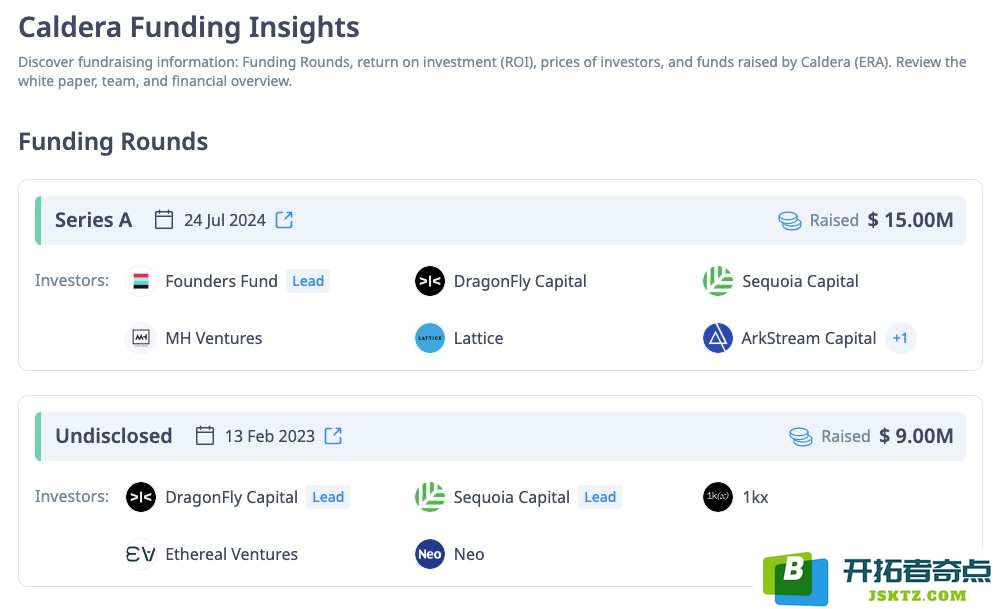Click the DragonFly Capital logo in Series A
Viewport: 1003px width, 609px height.
pyautogui.click(x=430, y=281)
